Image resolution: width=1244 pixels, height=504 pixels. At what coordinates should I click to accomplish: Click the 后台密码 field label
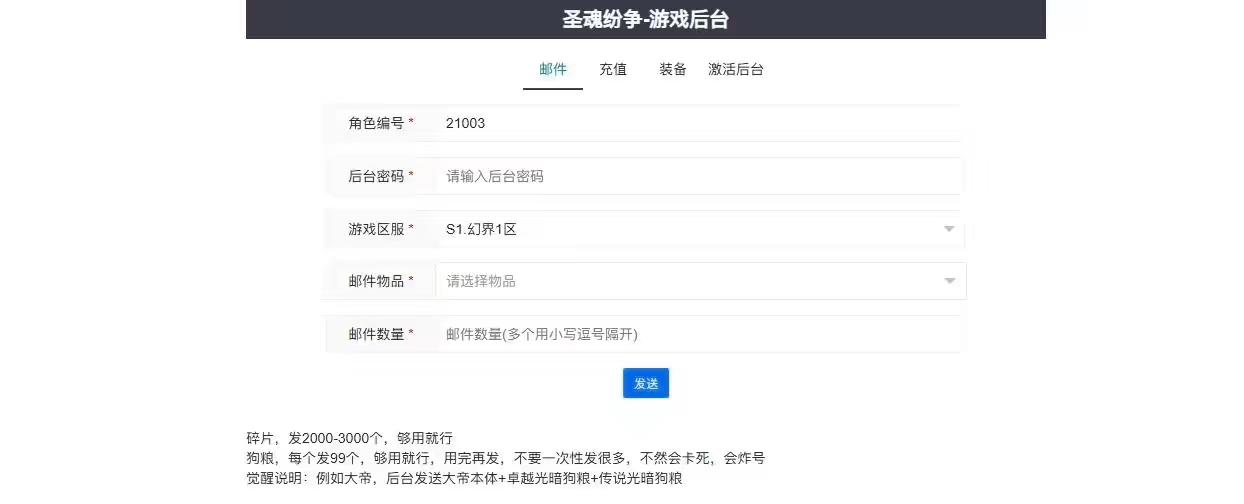point(376,176)
